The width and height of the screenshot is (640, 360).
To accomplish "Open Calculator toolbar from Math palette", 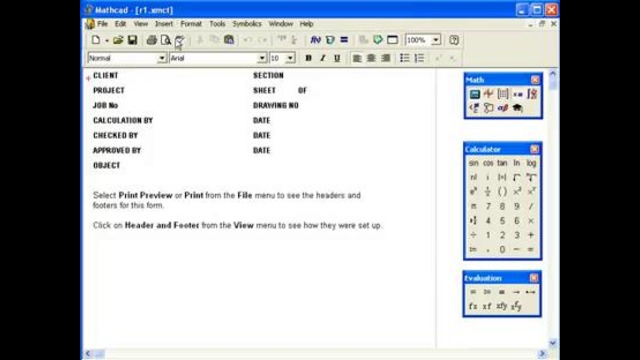I will coord(474,94).
